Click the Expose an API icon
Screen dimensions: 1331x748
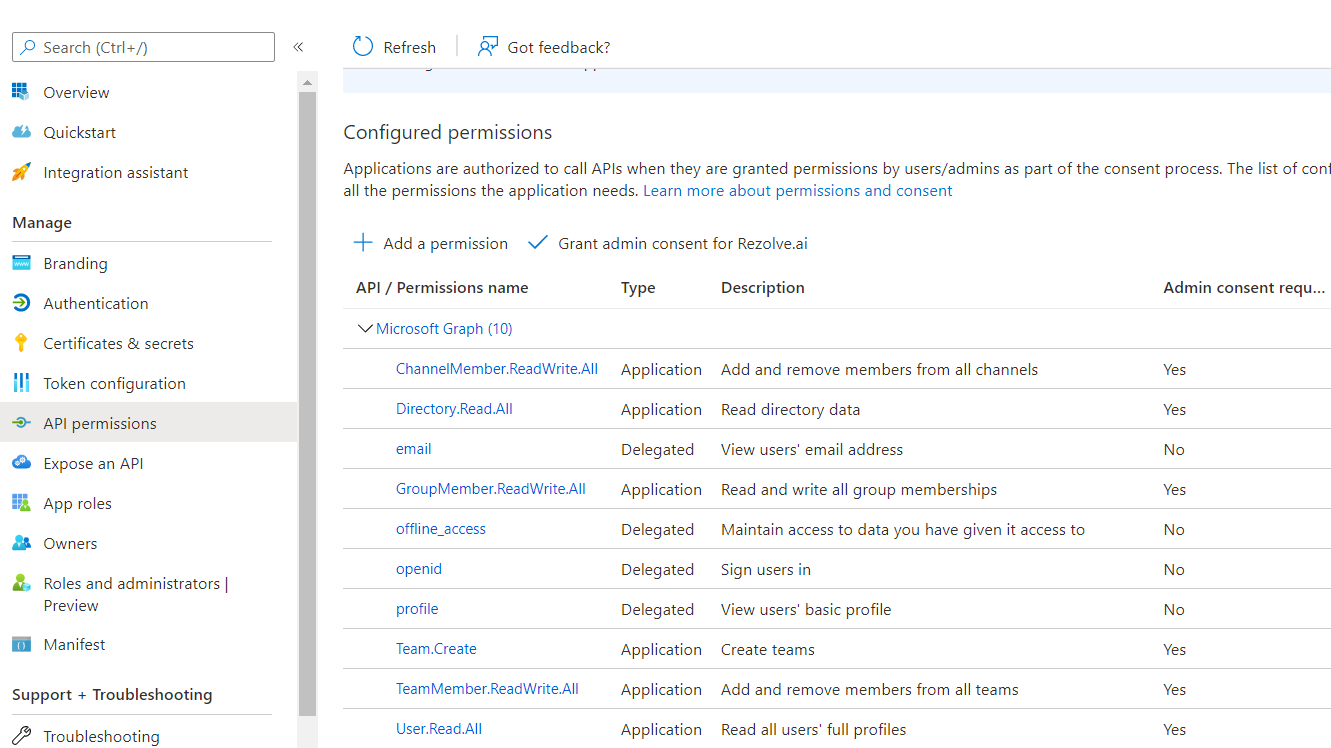click(21, 463)
